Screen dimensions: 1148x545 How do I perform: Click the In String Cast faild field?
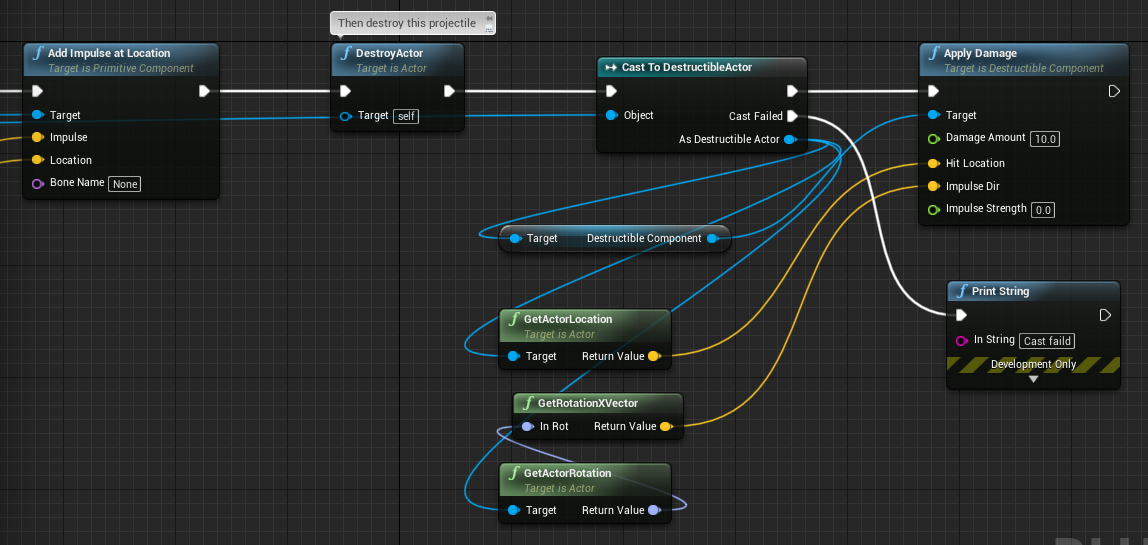point(1047,341)
